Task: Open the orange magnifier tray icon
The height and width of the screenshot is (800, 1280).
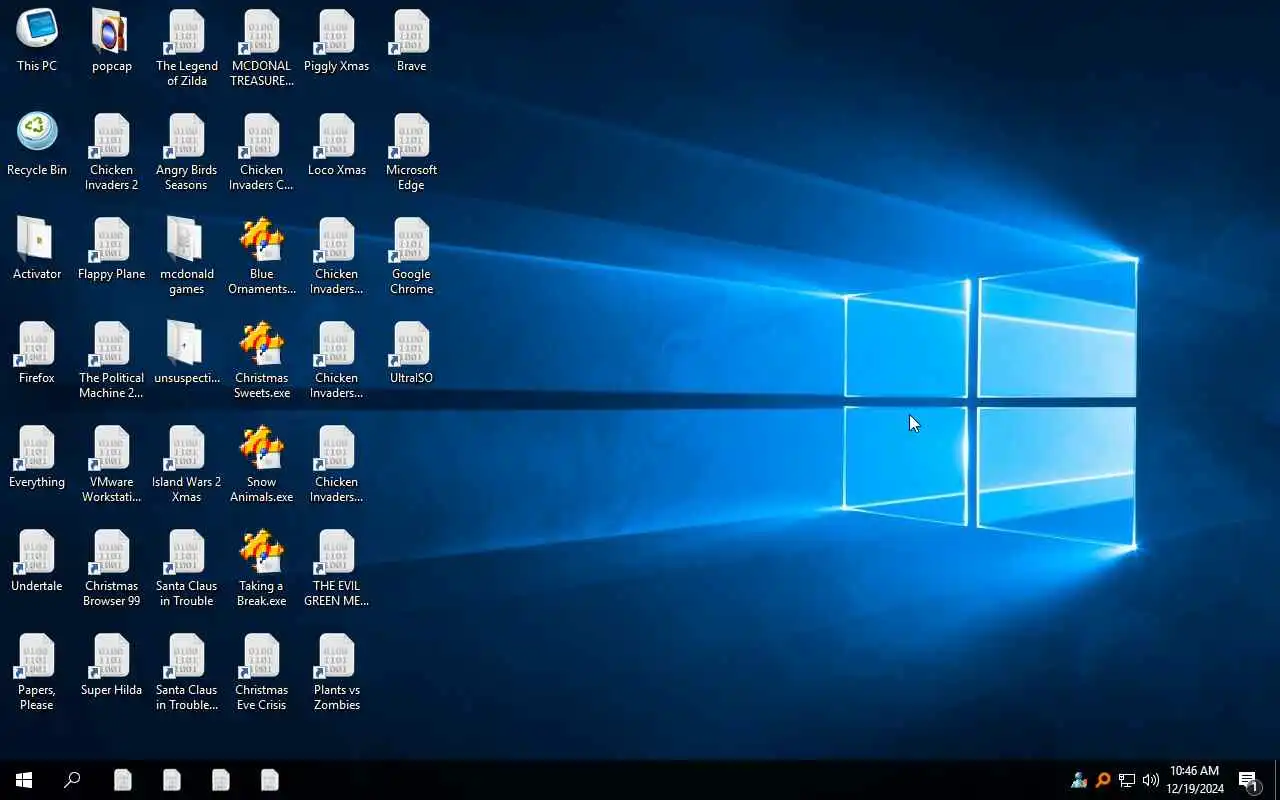Action: [x=1103, y=780]
